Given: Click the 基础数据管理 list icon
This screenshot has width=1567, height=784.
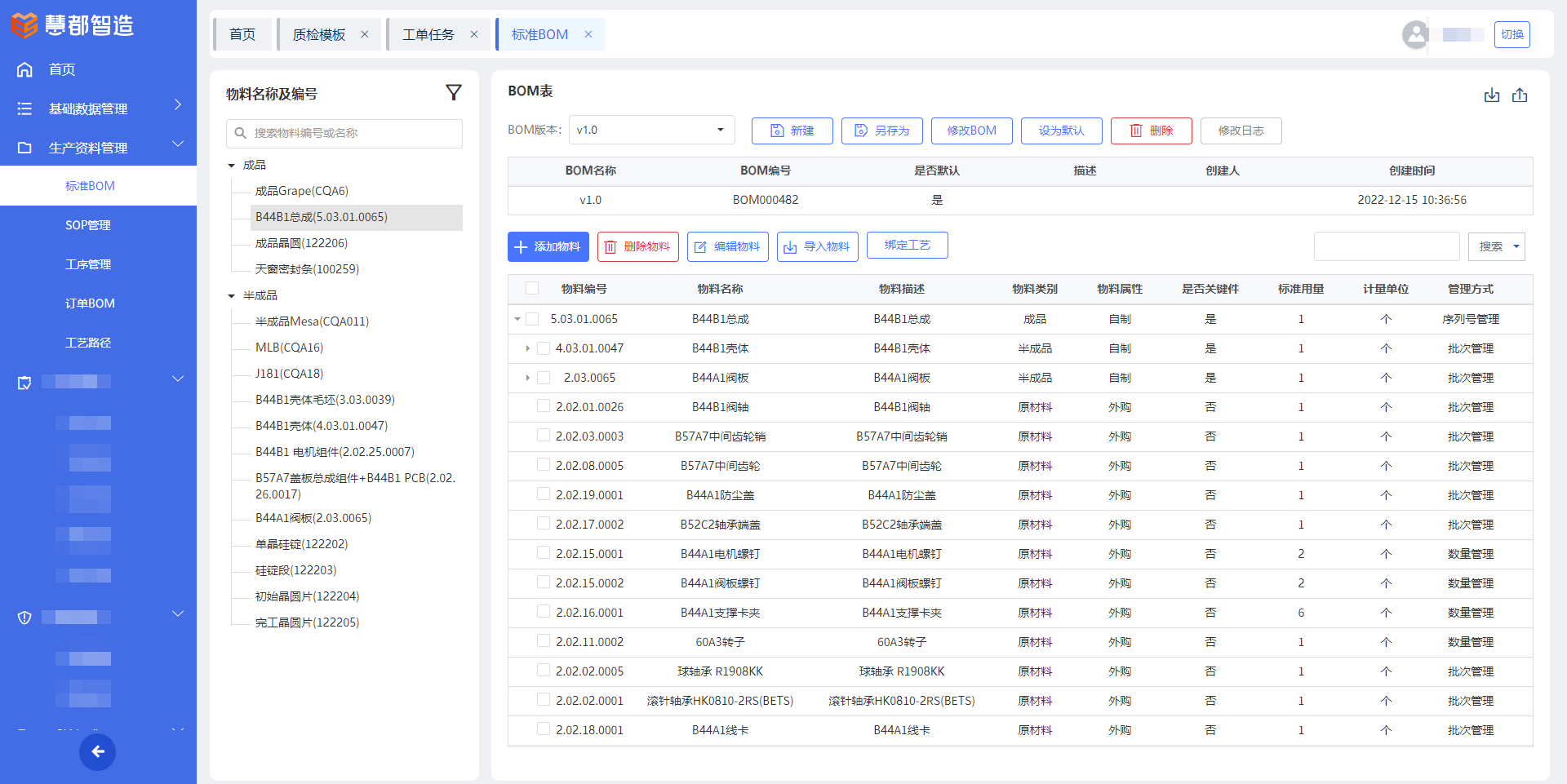Looking at the screenshot, I should 24,109.
